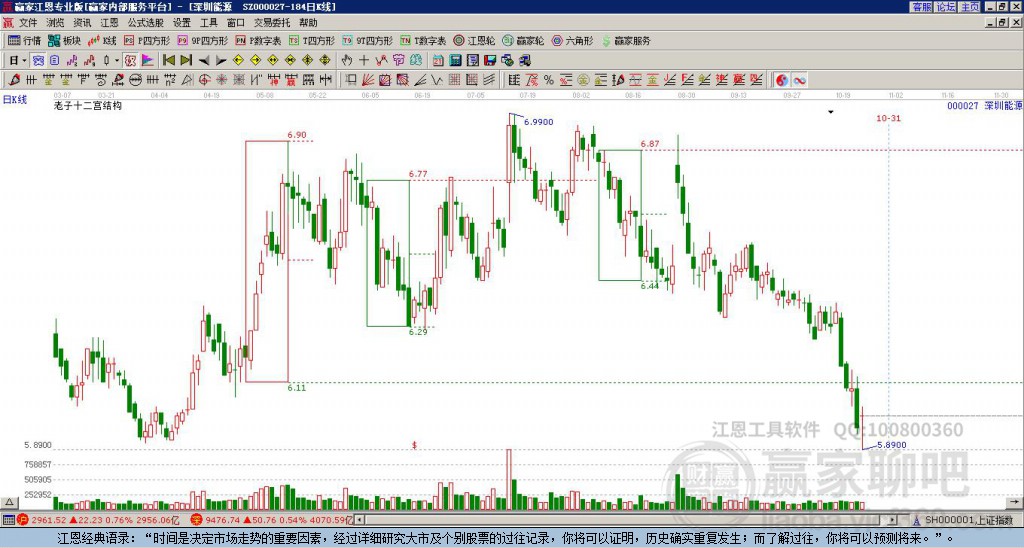Click the 客服 button in title bar
Viewport: 1024px width, 548px height.
point(921,7)
